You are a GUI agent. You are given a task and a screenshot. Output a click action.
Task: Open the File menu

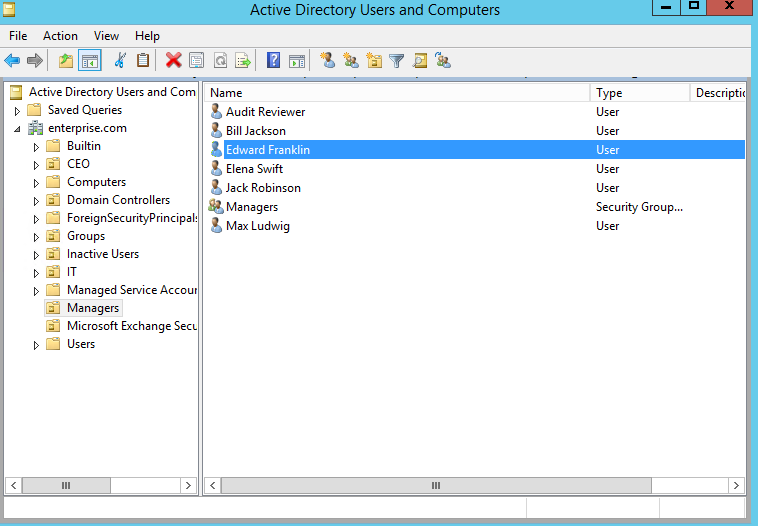point(18,36)
